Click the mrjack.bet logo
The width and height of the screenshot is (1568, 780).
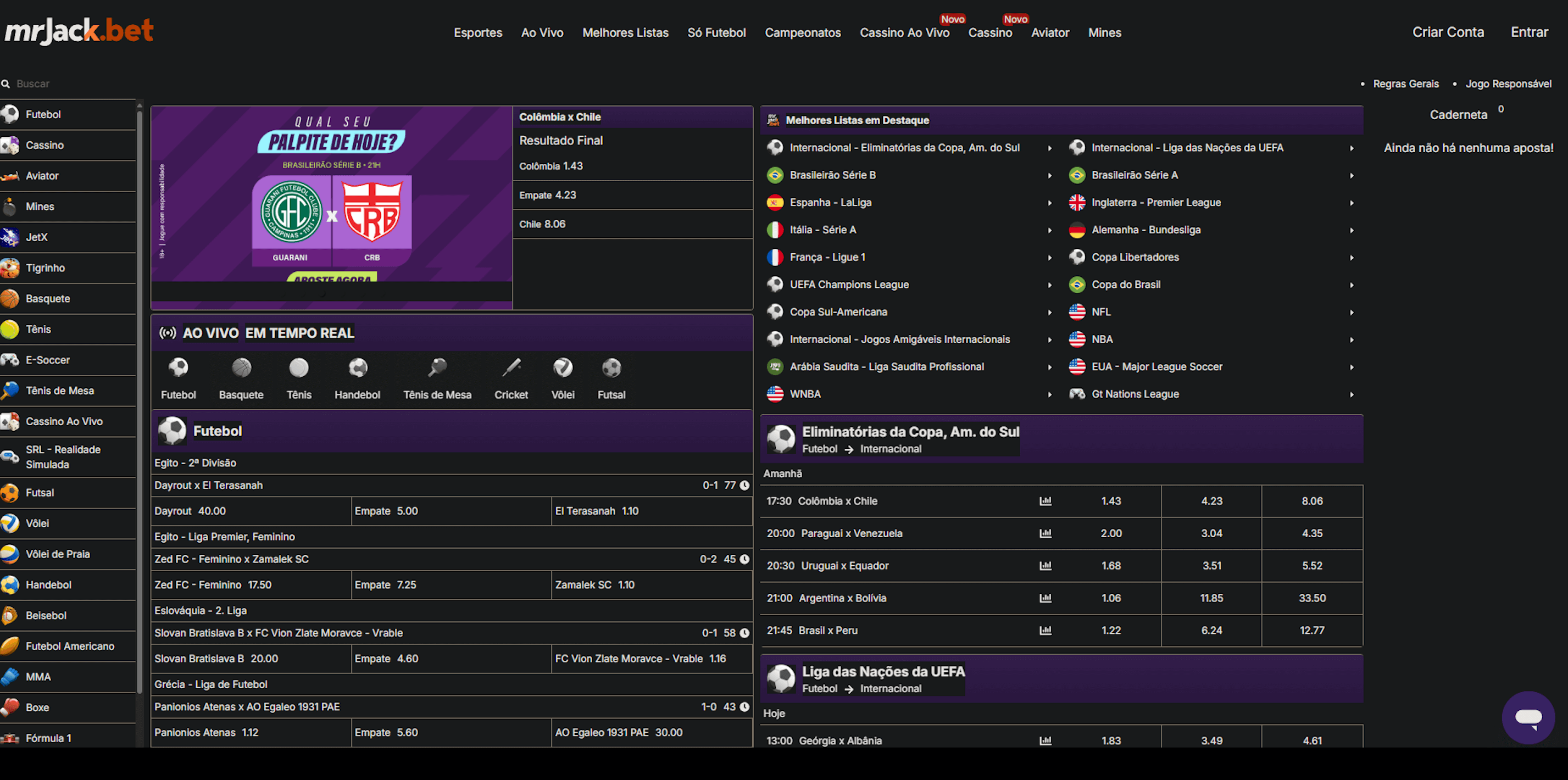[x=79, y=32]
